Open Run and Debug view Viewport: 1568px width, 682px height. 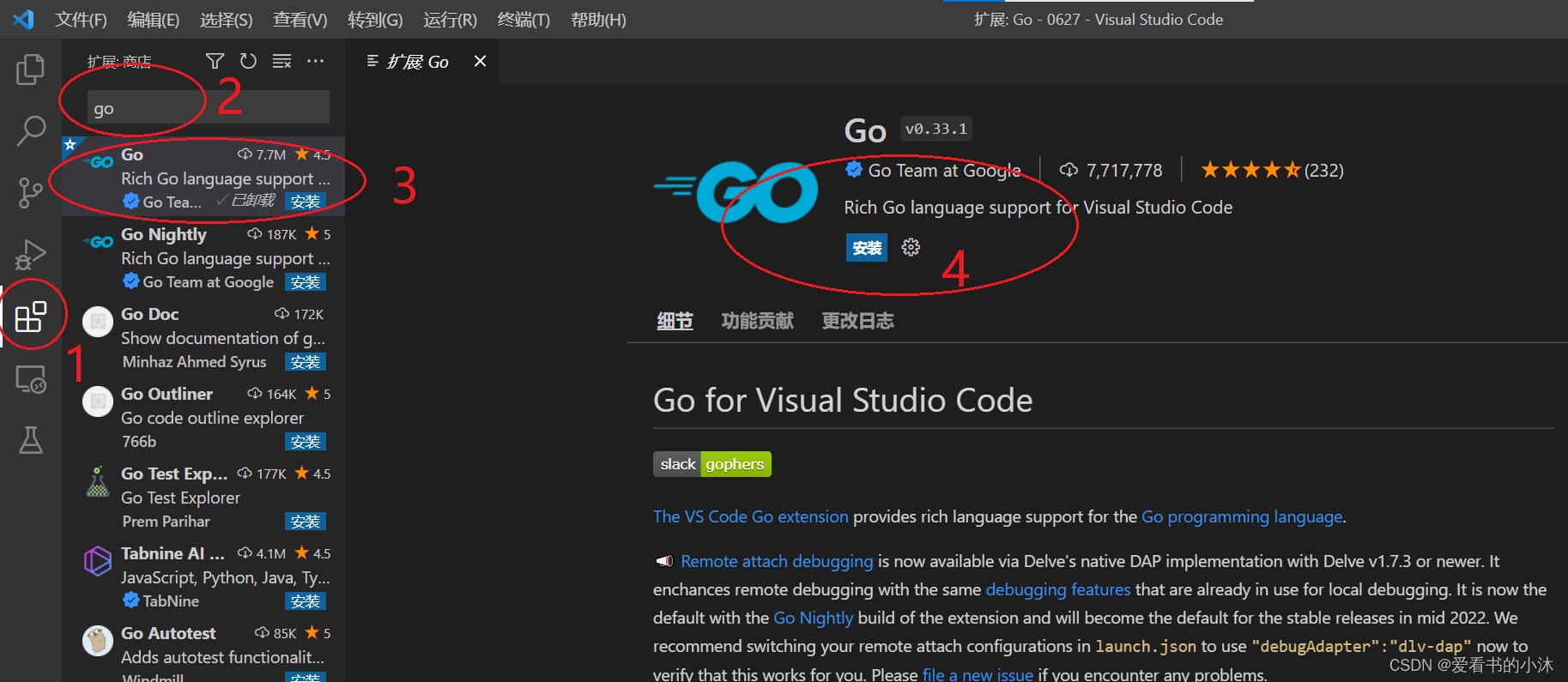31,255
